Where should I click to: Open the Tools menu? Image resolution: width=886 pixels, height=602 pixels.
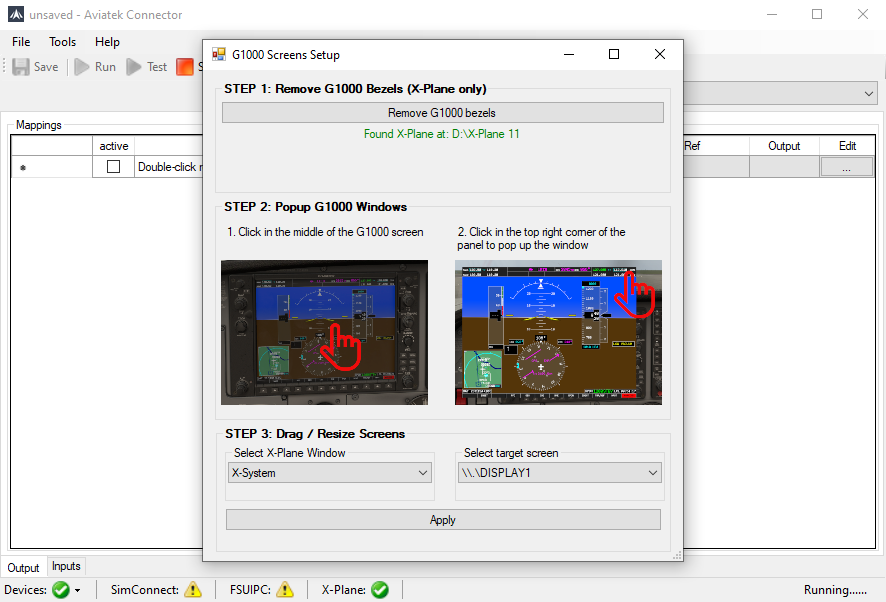63,42
